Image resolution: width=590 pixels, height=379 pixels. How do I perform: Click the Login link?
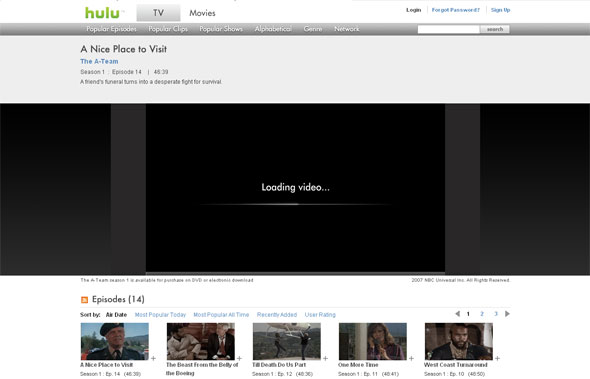414,10
